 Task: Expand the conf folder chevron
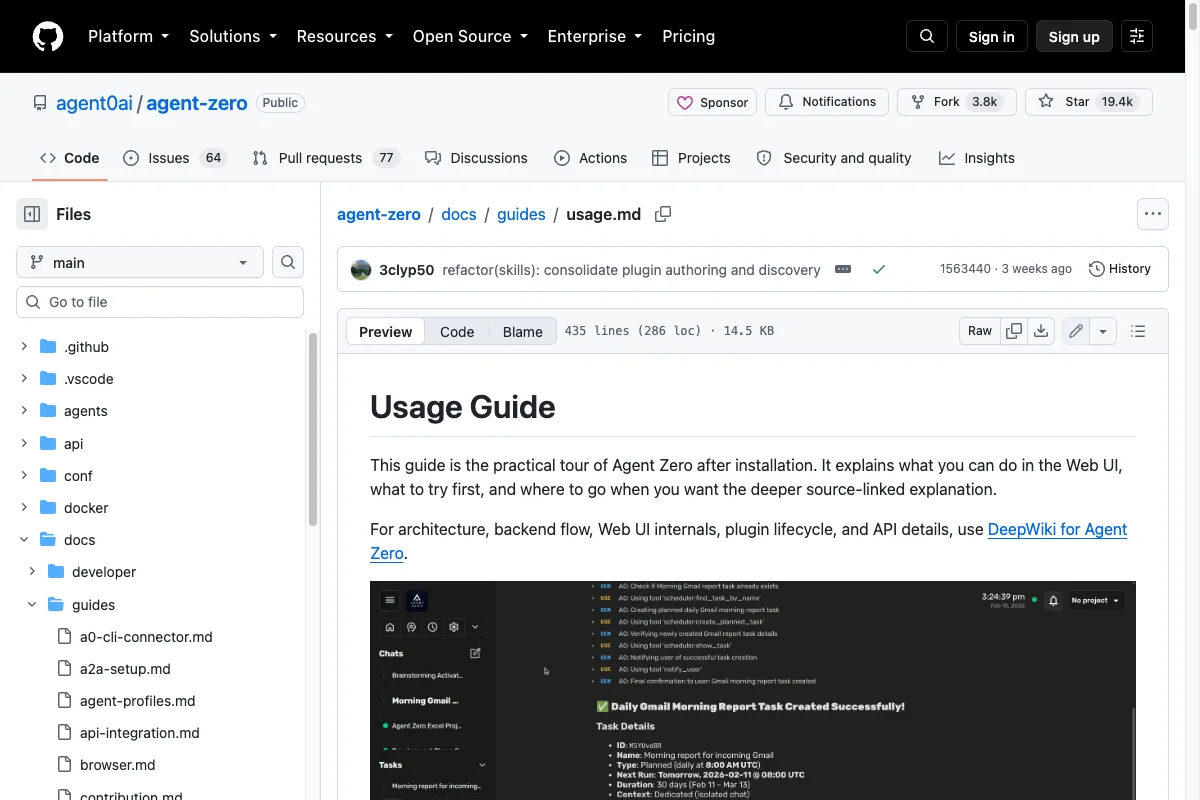click(x=24, y=476)
